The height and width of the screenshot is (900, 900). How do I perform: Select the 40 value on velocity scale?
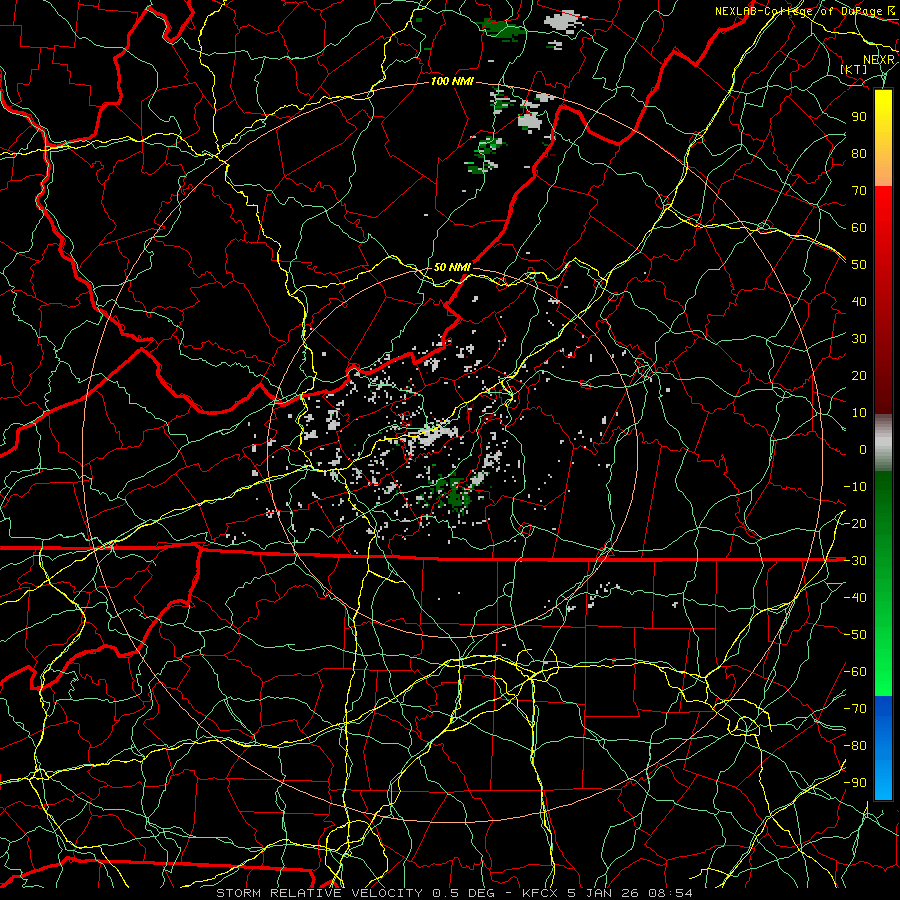859,302
